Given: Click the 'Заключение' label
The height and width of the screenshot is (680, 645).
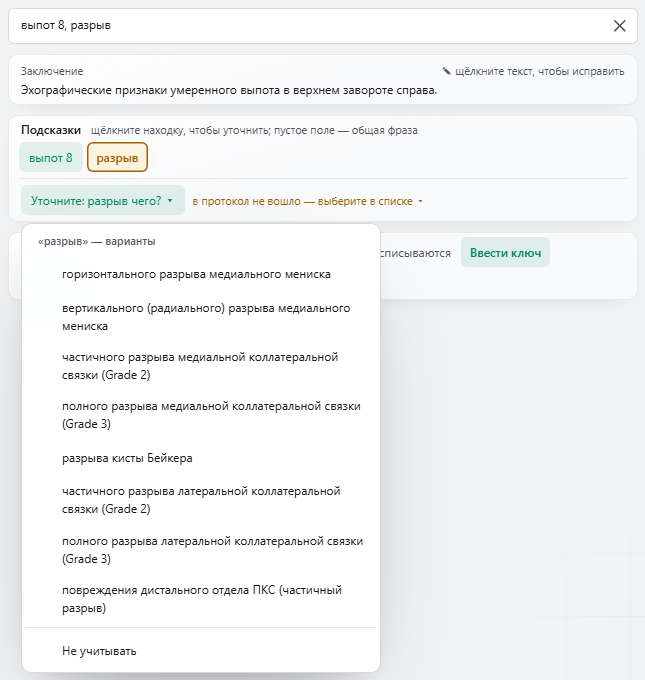Looking at the screenshot, I should [x=52, y=71].
